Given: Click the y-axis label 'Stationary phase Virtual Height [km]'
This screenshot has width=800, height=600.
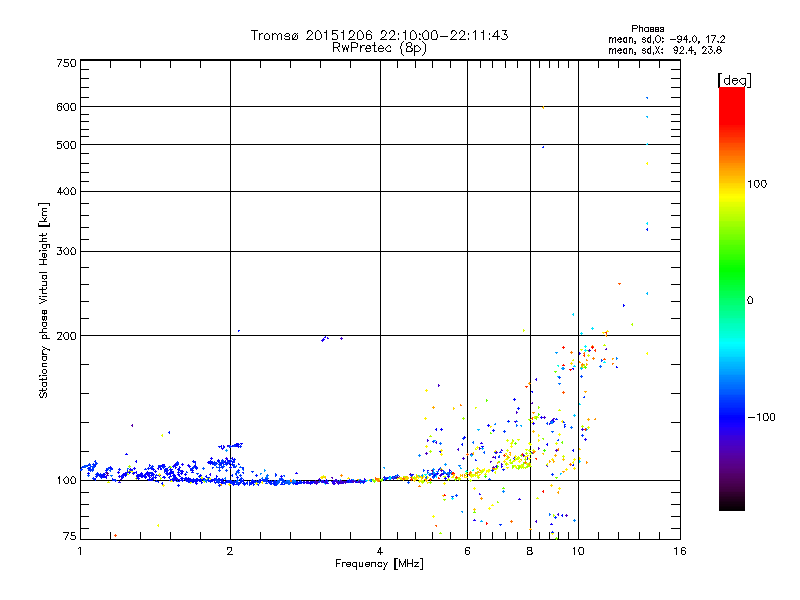Looking at the screenshot, I should pos(43,300).
